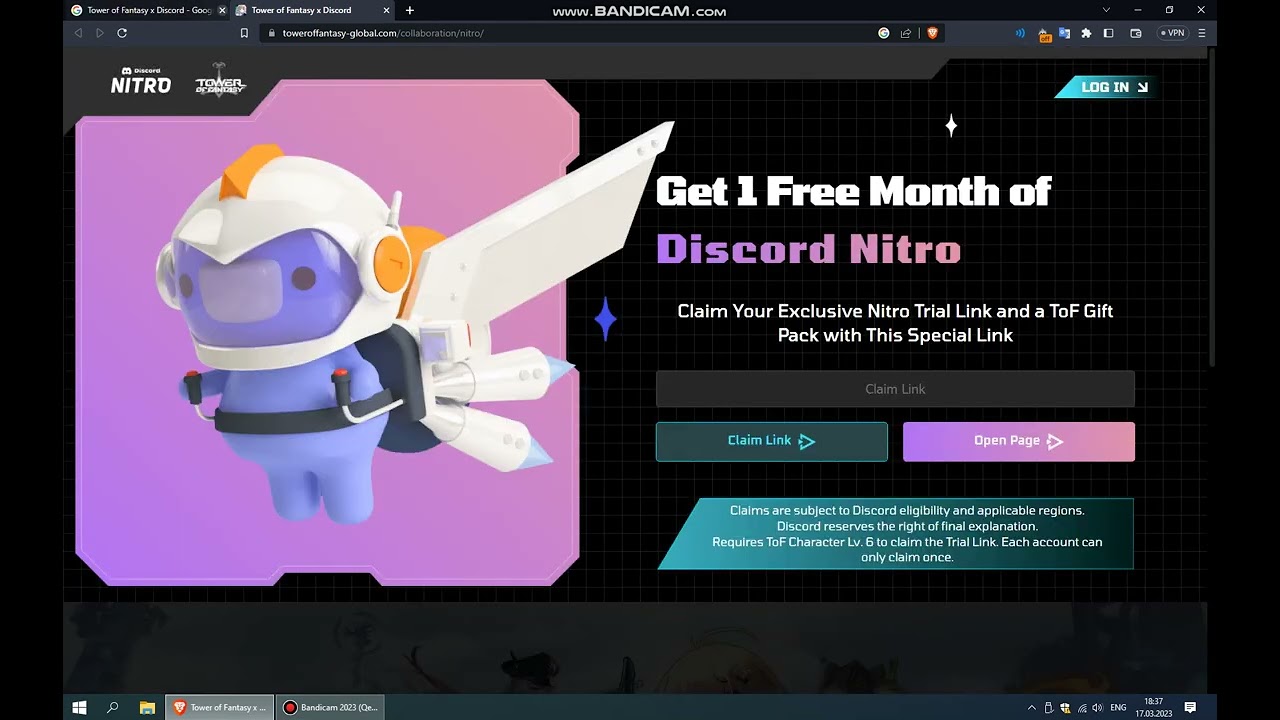
Task: Click the pink Open Page button
Action: pyautogui.click(x=1018, y=441)
